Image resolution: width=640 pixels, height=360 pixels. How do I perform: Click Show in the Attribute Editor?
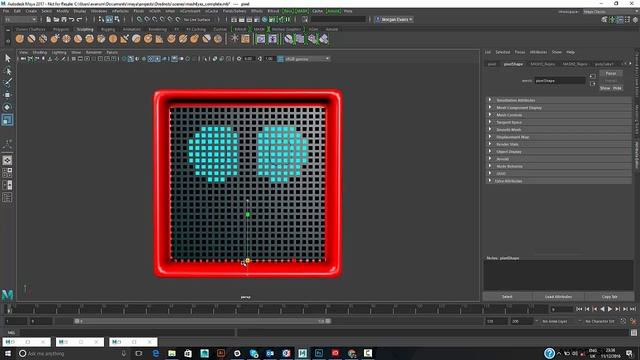tap(605, 88)
